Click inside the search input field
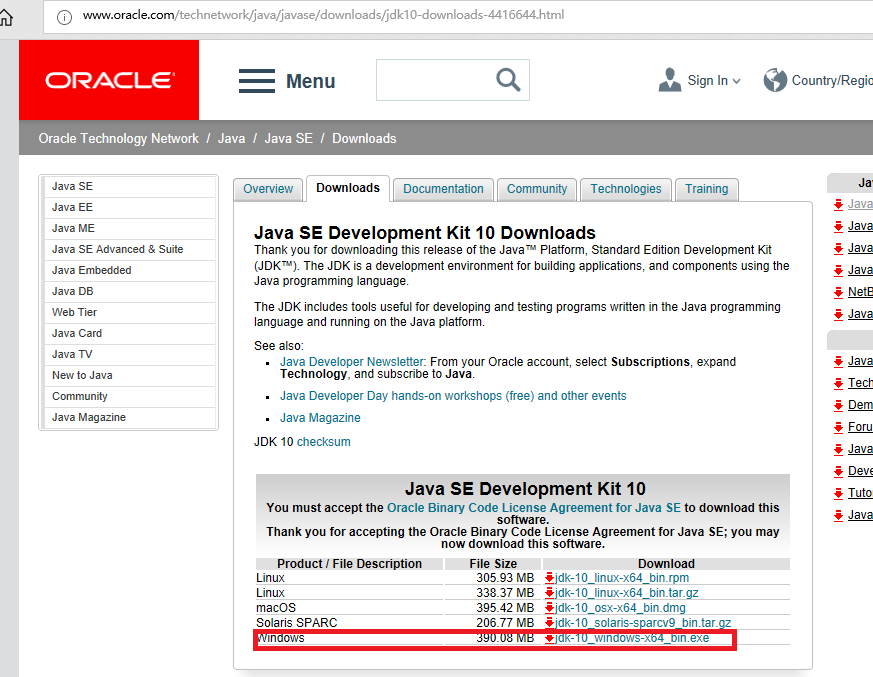The width and height of the screenshot is (873, 677). pos(440,79)
